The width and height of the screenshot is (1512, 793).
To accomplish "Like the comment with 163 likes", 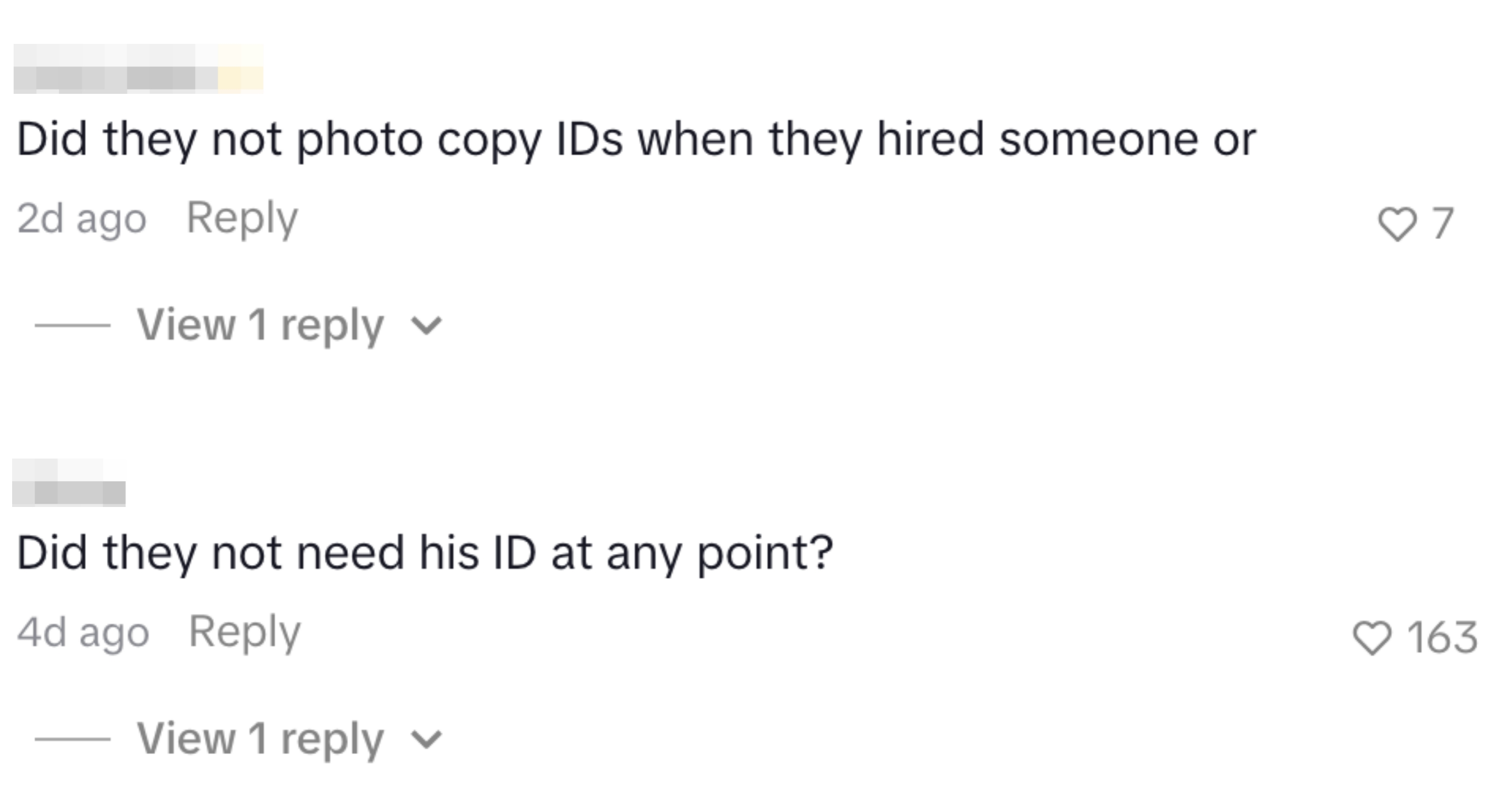I will [x=1372, y=638].
